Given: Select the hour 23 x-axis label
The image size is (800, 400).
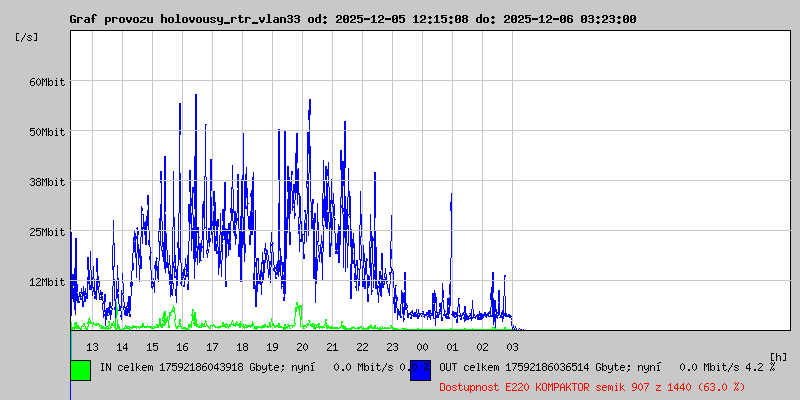Looking at the screenshot, I should [x=392, y=347].
